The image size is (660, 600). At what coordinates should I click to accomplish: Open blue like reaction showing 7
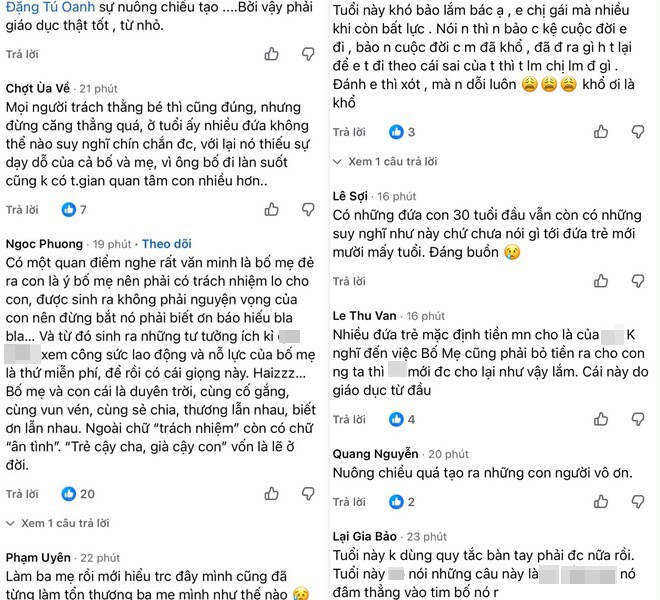(x=74, y=209)
